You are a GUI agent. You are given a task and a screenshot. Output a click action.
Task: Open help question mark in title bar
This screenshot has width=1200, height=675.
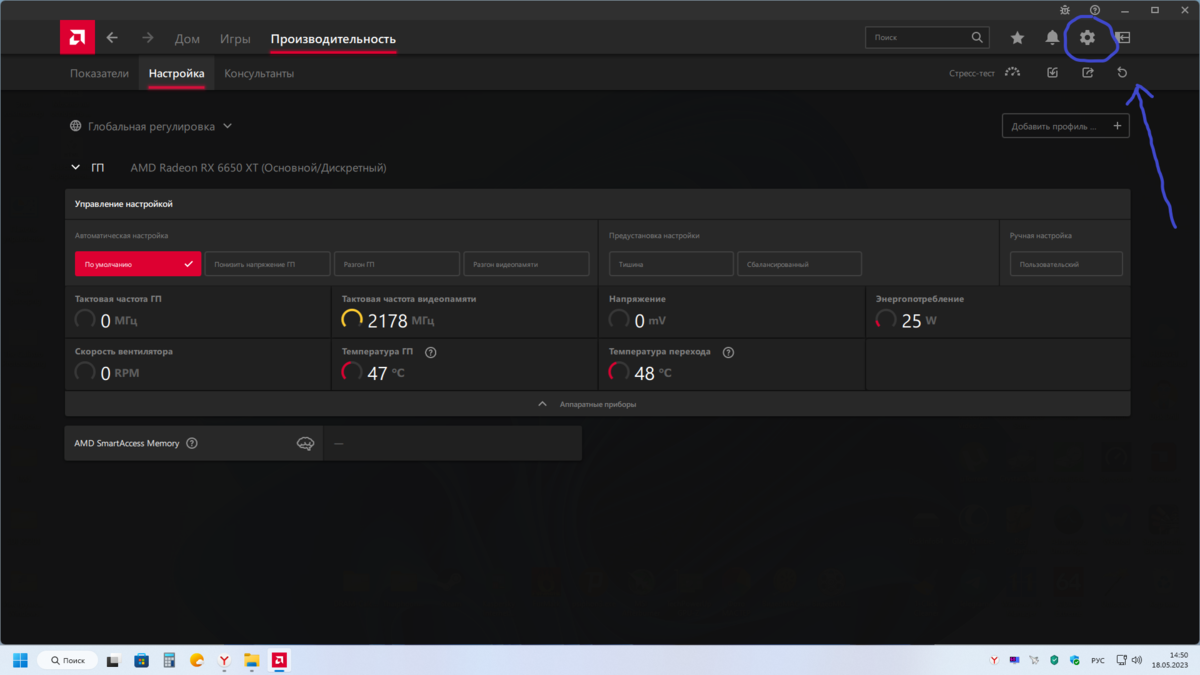[x=1095, y=10]
